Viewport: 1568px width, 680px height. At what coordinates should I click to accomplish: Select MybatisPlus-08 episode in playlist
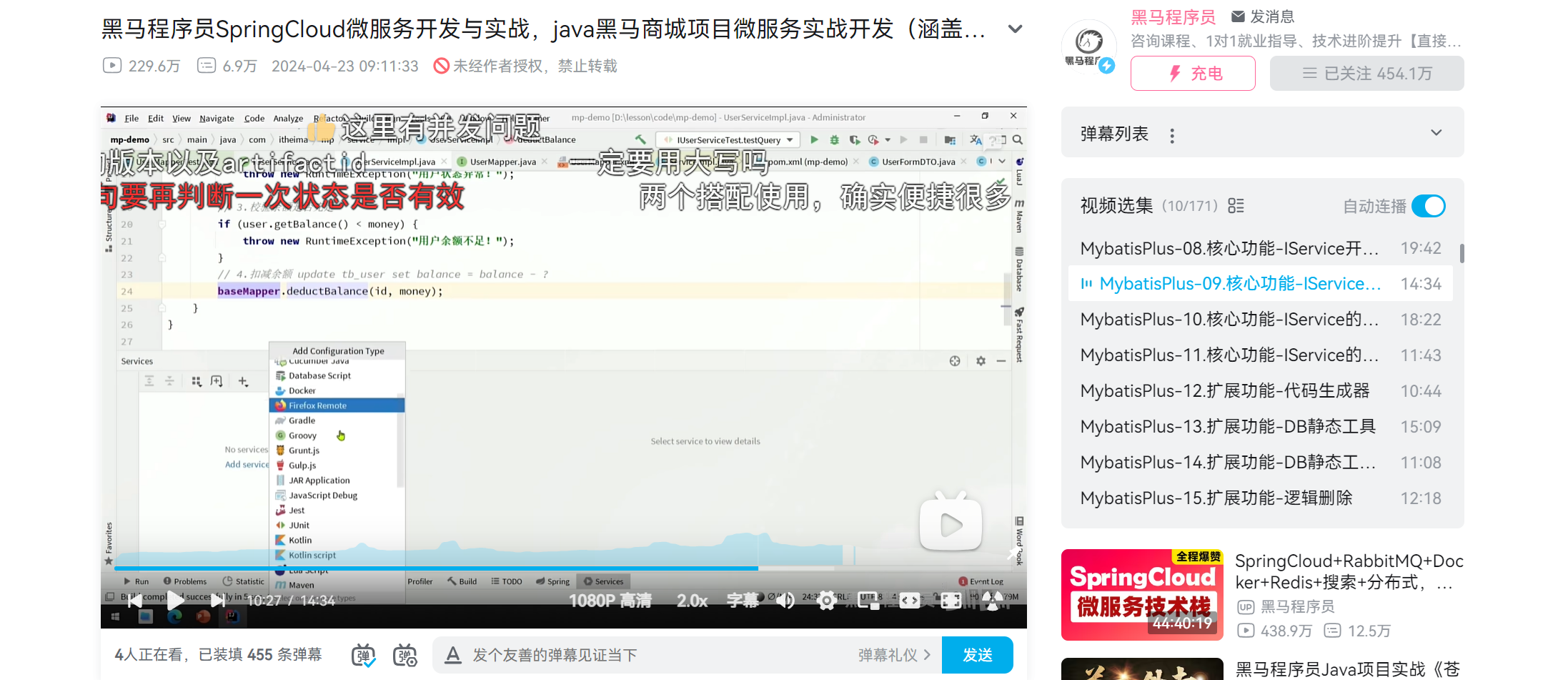coord(1261,248)
